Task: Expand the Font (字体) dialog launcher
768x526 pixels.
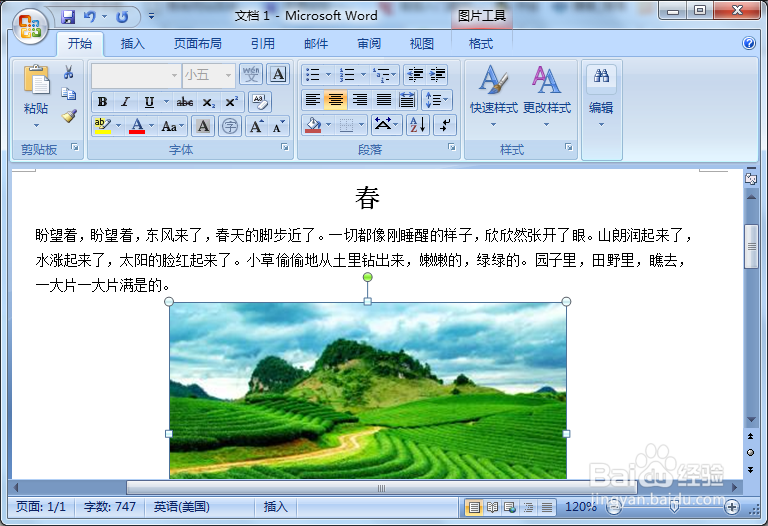Action: tap(285, 147)
